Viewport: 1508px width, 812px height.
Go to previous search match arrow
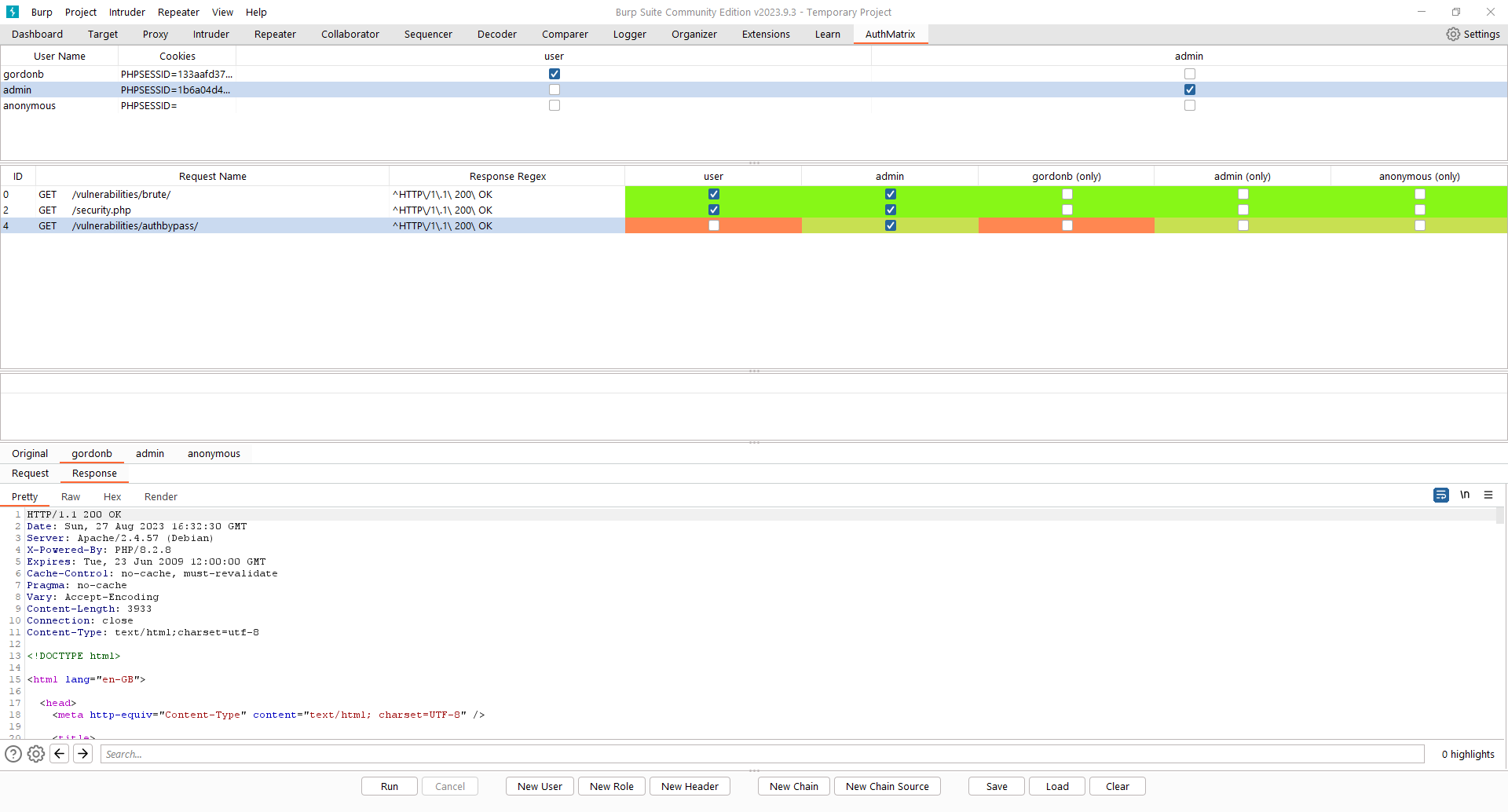coord(60,754)
